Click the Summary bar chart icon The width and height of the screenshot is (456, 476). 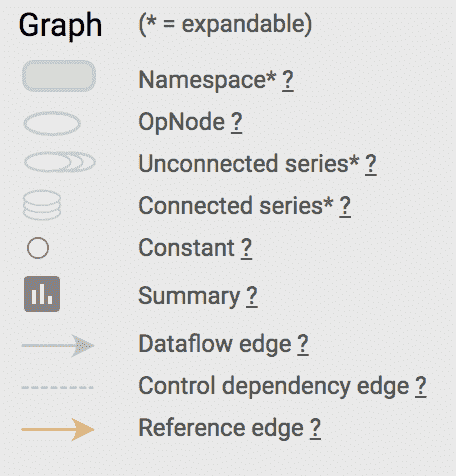[x=42, y=294]
